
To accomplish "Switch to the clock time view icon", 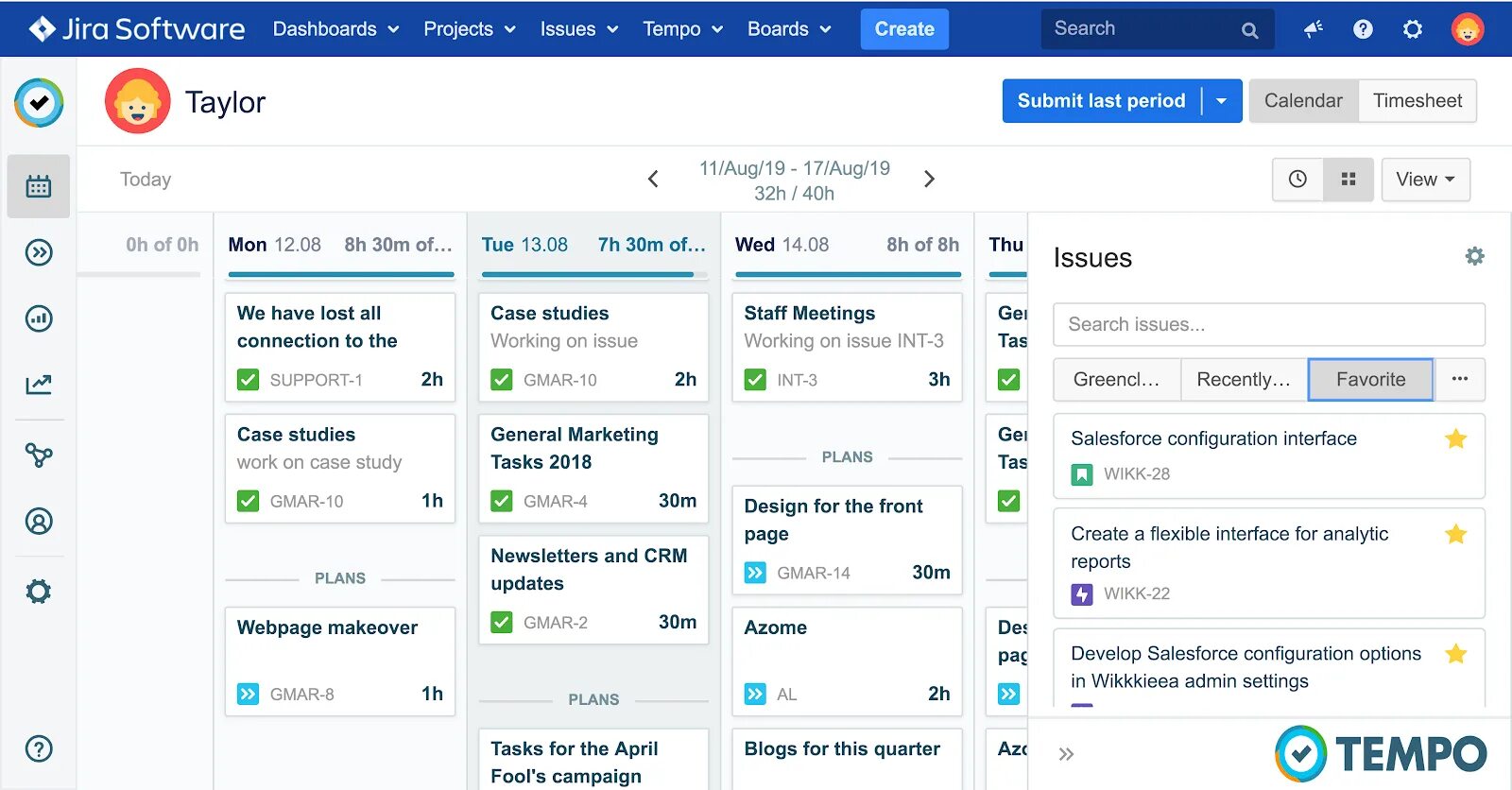I will 1297,180.
